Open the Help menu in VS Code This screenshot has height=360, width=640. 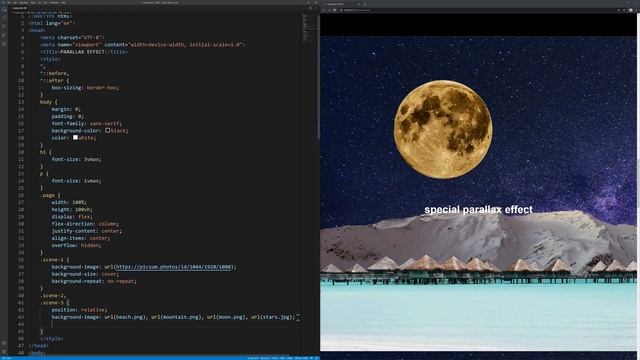pyautogui.click(x=63, y=2)
